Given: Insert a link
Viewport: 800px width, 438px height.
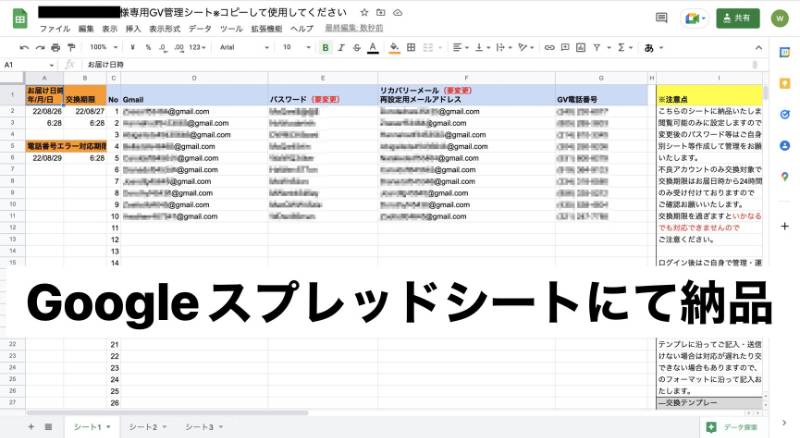Looking at the screenshot, I should click(x=549, y=47).
